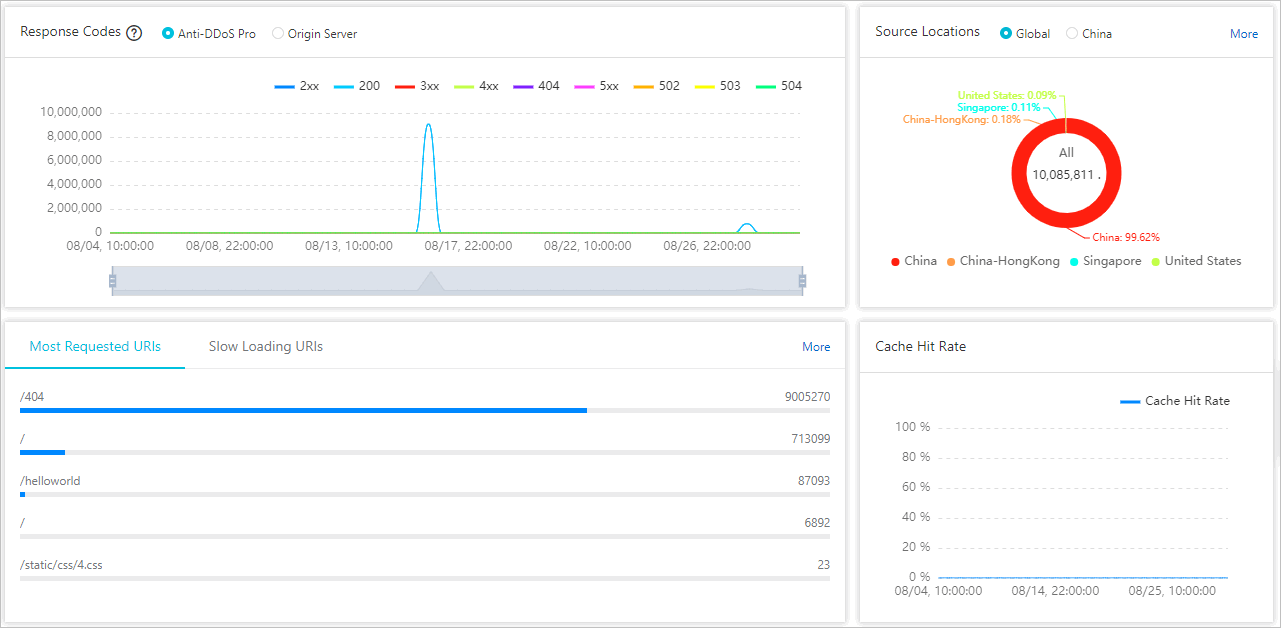Image resolution: width=1281 pixels, height=628 pixels.
Task: Open the Response Codes help tooltip icon
Action: point(135,33)
